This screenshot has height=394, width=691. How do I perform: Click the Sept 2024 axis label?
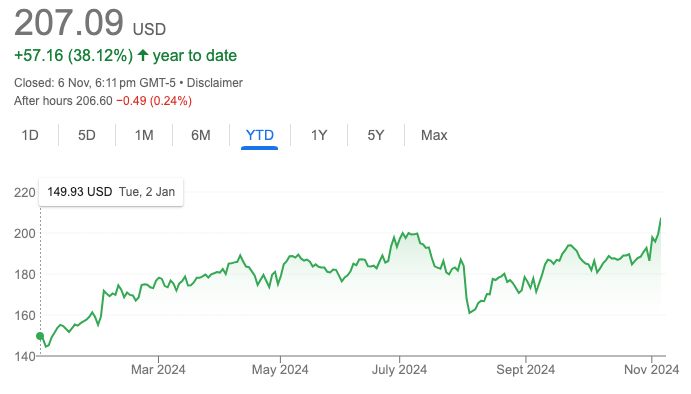[525, 369]
